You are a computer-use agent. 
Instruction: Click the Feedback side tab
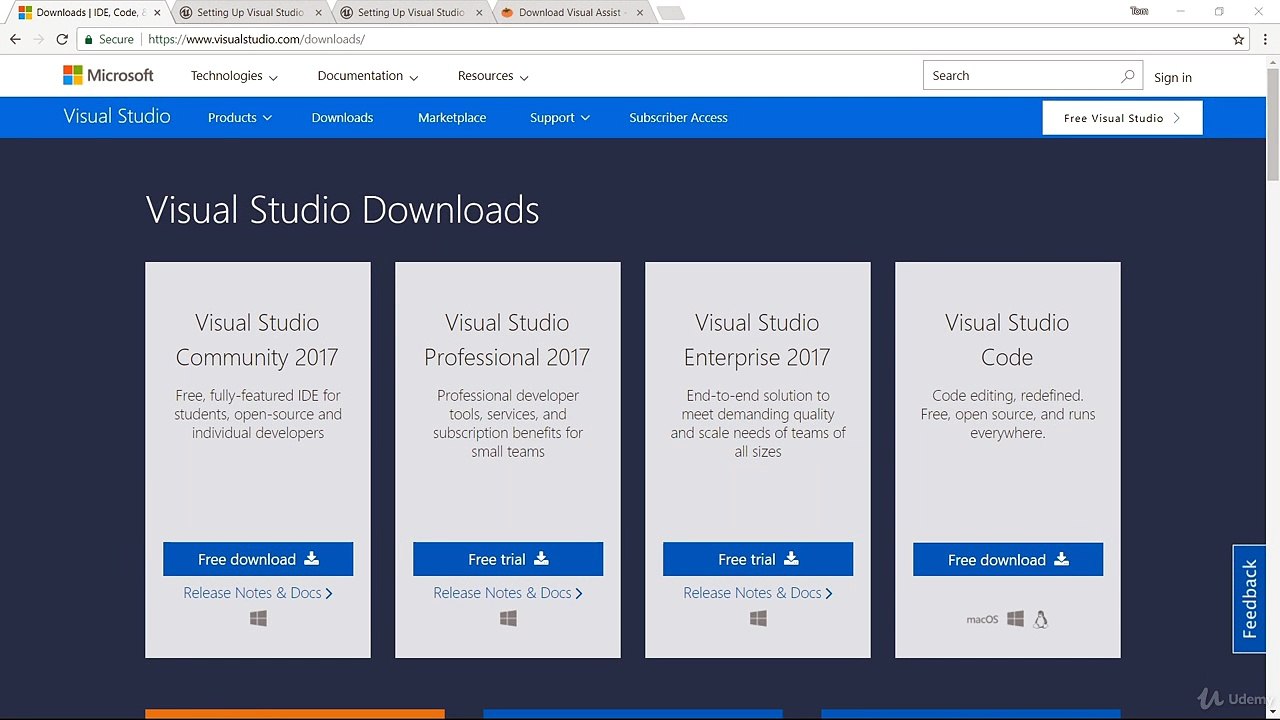1249,599
